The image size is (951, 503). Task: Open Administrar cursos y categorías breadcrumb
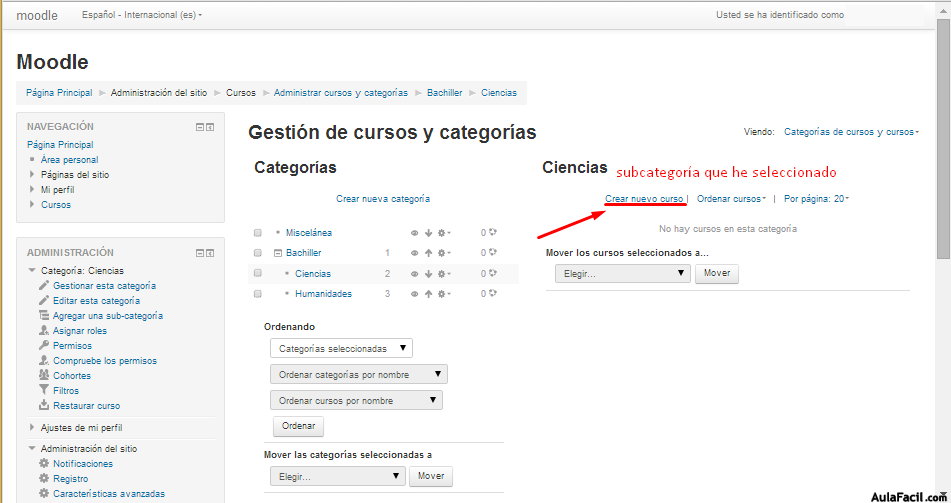[341, 93]
